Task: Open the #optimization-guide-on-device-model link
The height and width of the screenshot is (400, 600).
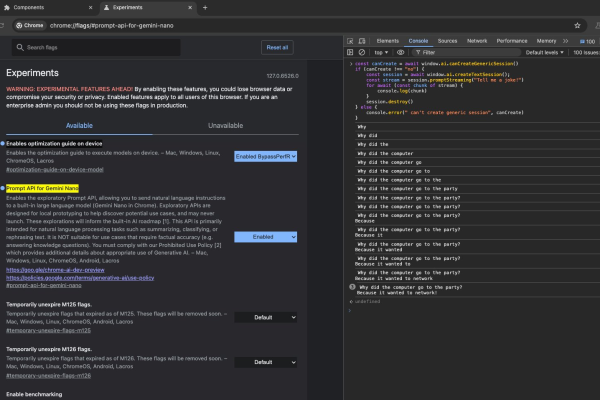Action: (55, 170)
